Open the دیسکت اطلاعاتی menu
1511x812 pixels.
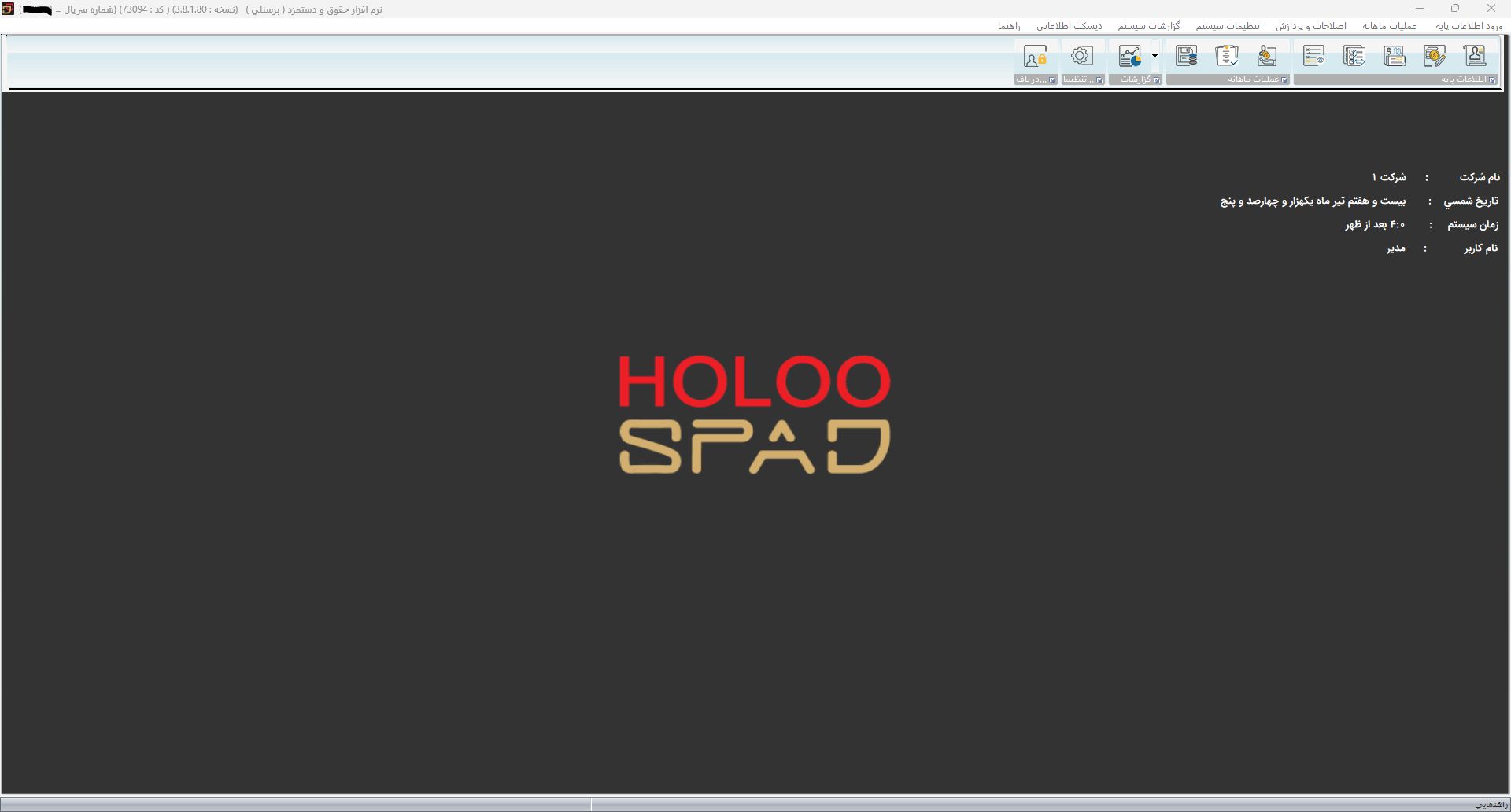pos(1069,26)
